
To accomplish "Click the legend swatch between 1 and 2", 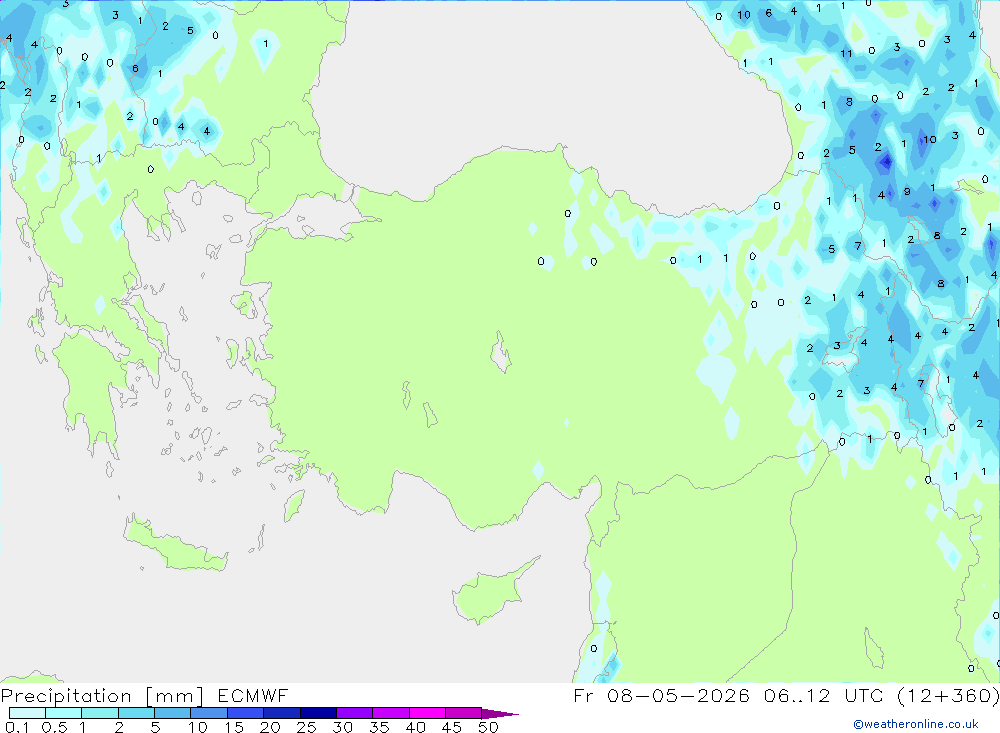I will [x=100, y=713].
